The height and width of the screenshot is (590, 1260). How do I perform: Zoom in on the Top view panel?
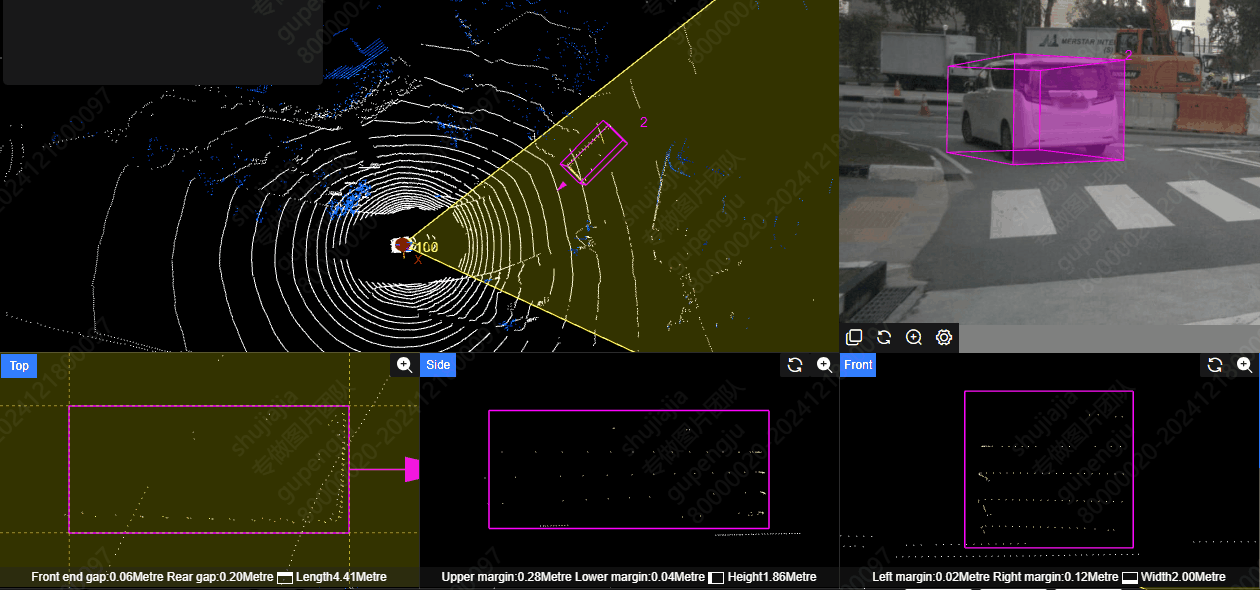click(x=405, y=365)
